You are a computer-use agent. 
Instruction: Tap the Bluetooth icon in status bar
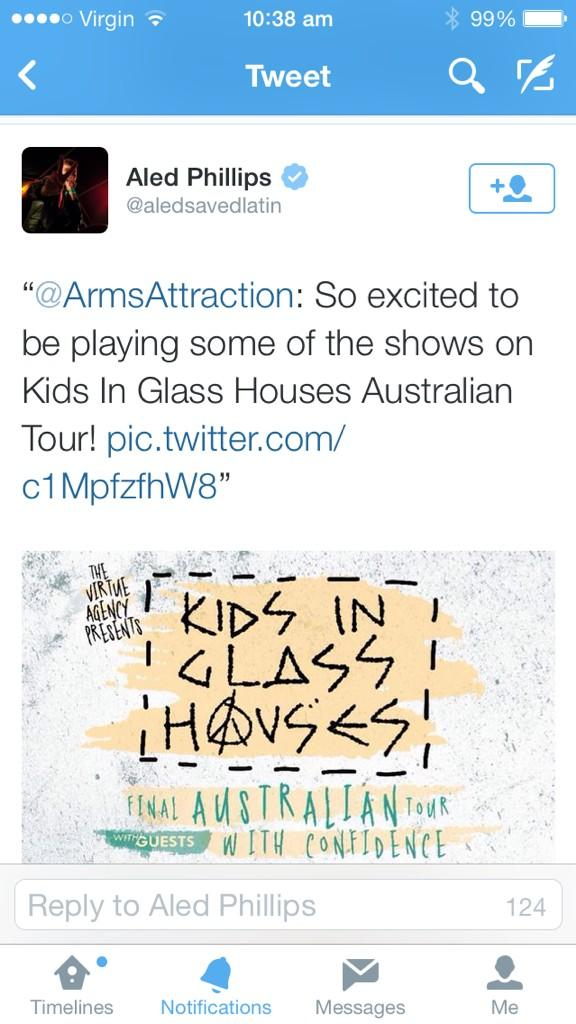point(451,20)
